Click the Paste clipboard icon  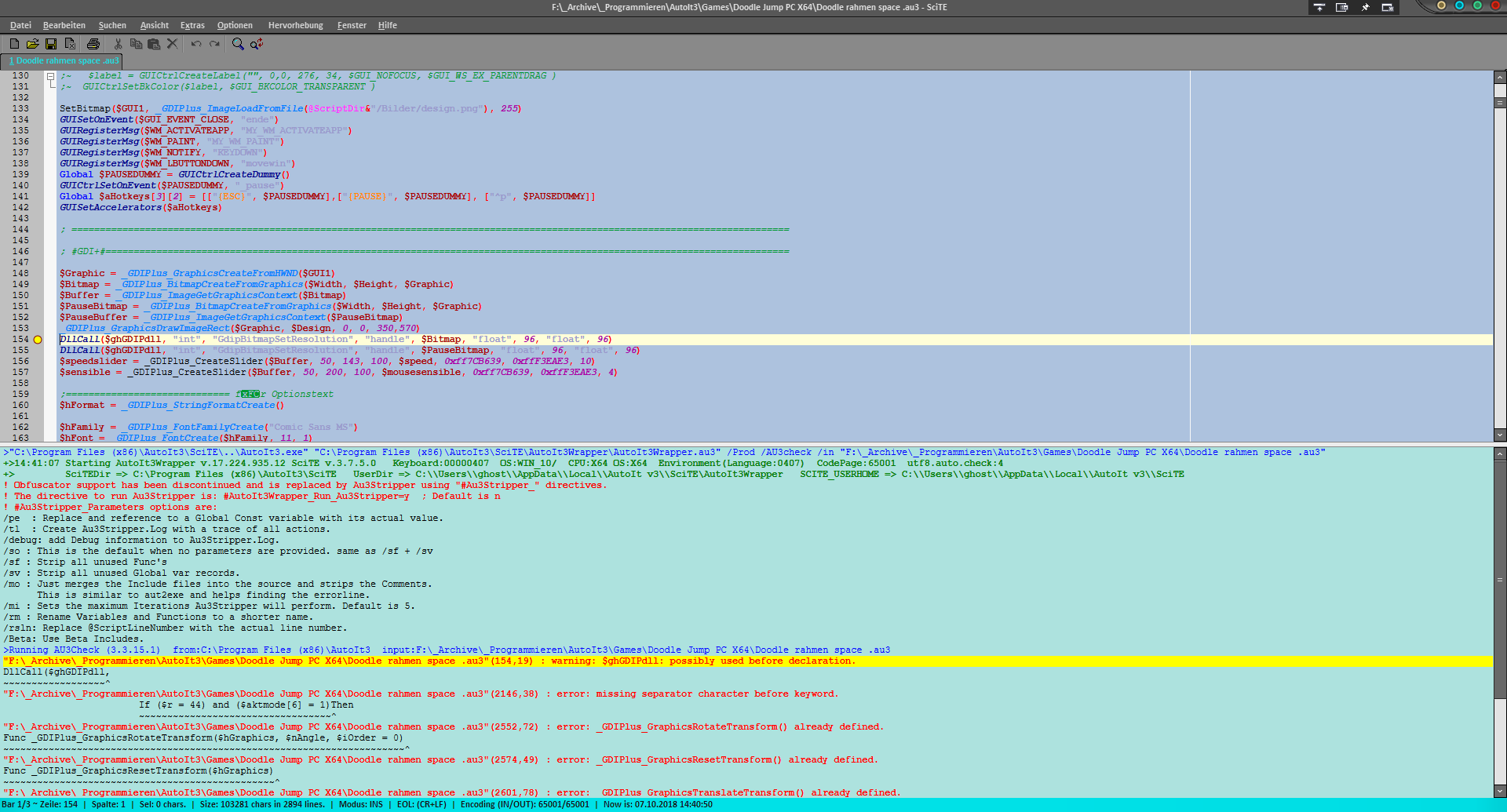point(154,44)
